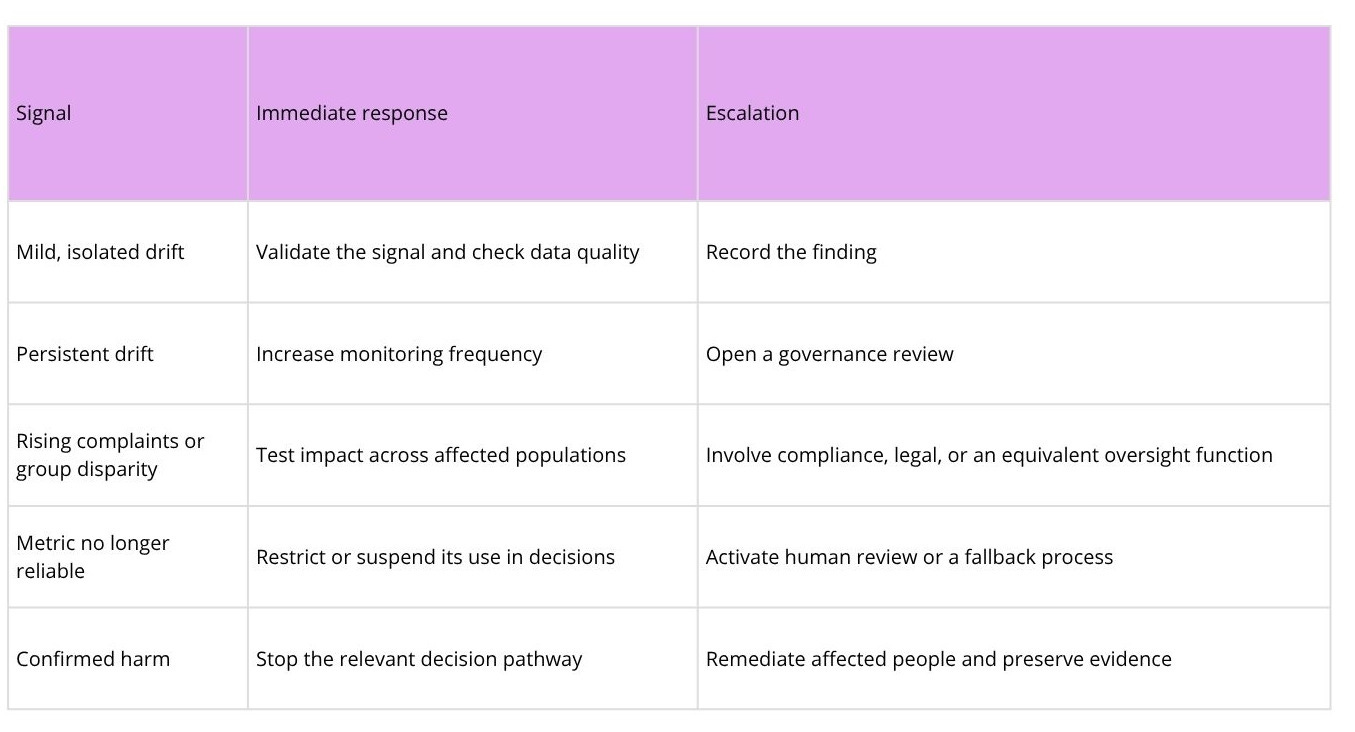This screenshot has height=732, width=1355.
Task: Click 'Activate human review or a fallback process'
Action: (909, 557)
